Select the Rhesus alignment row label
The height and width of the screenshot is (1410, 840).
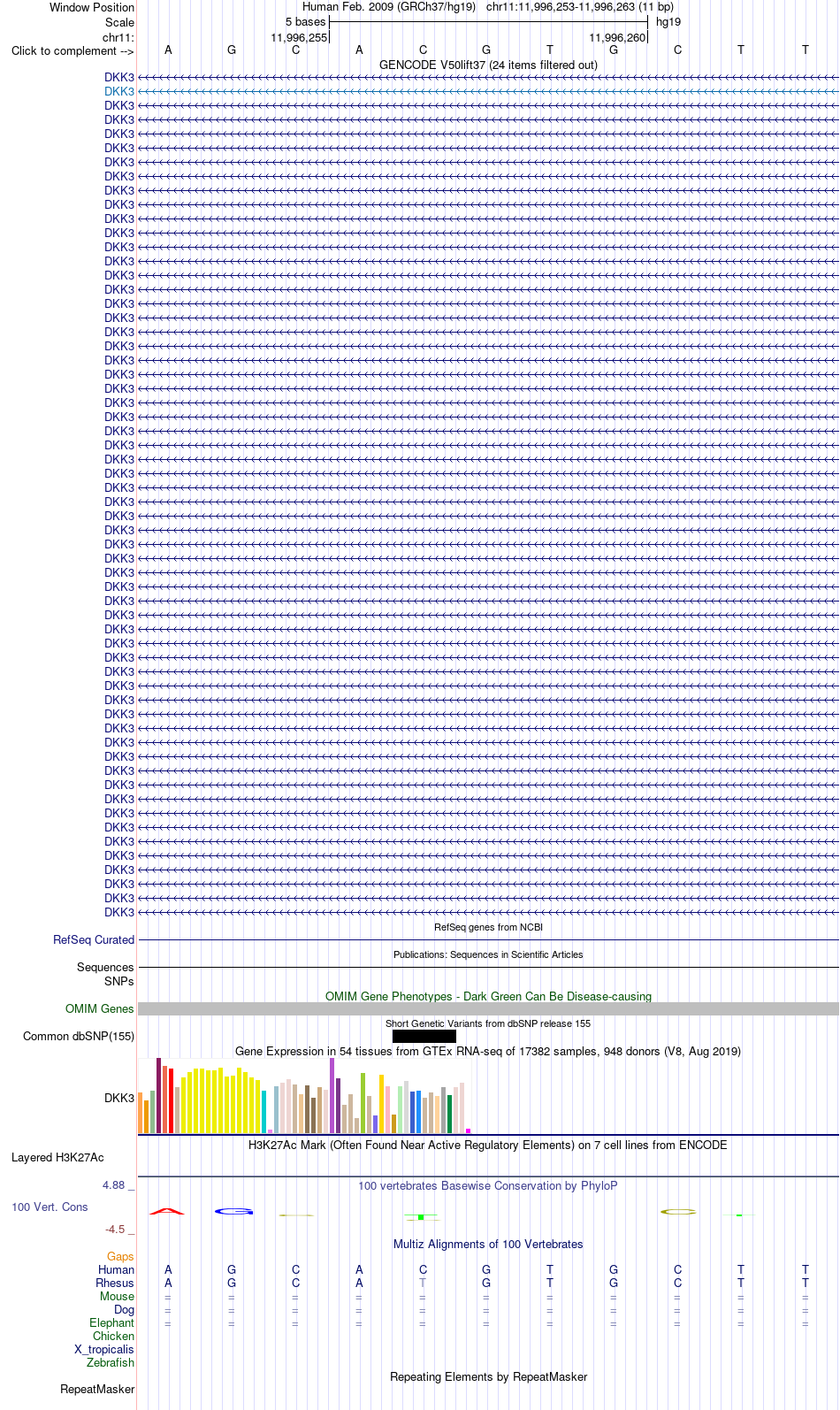click(115, 1283)
